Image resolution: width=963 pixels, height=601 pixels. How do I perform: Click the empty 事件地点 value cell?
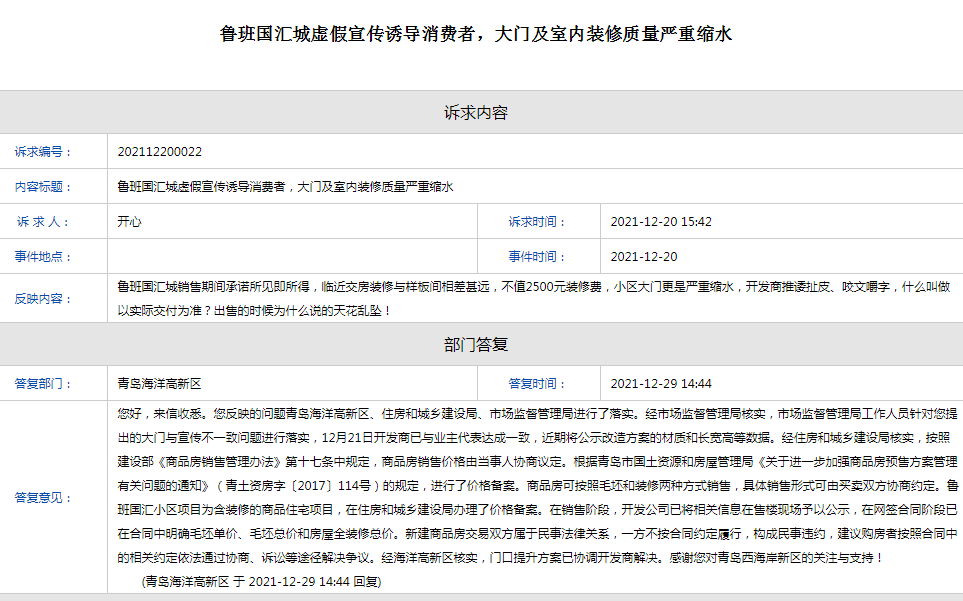[x=292, y=257]
